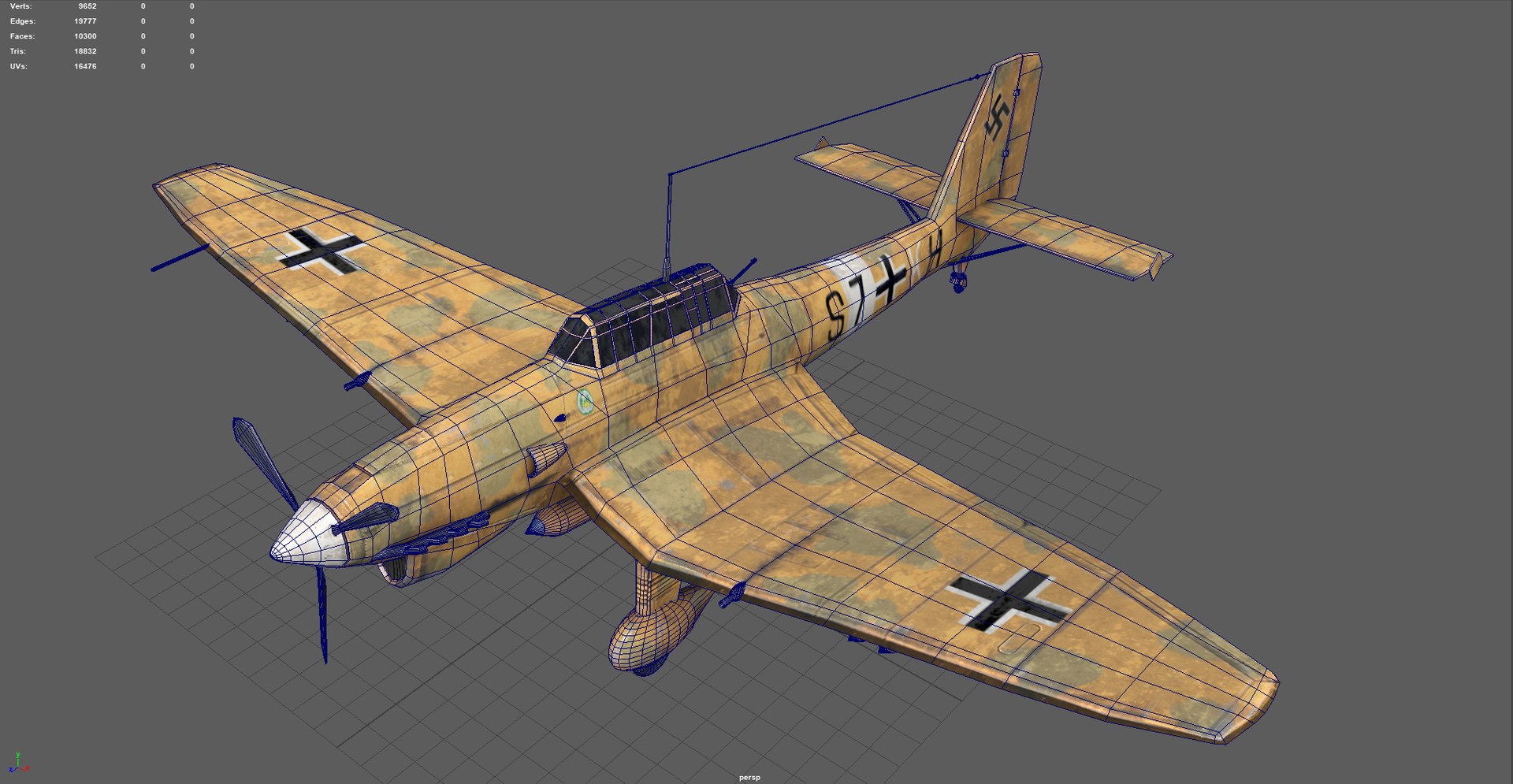The height and width of the screenshot is (784, 1513).
Task: Click the Tris count value 18832
Action: tap(85, 51)
